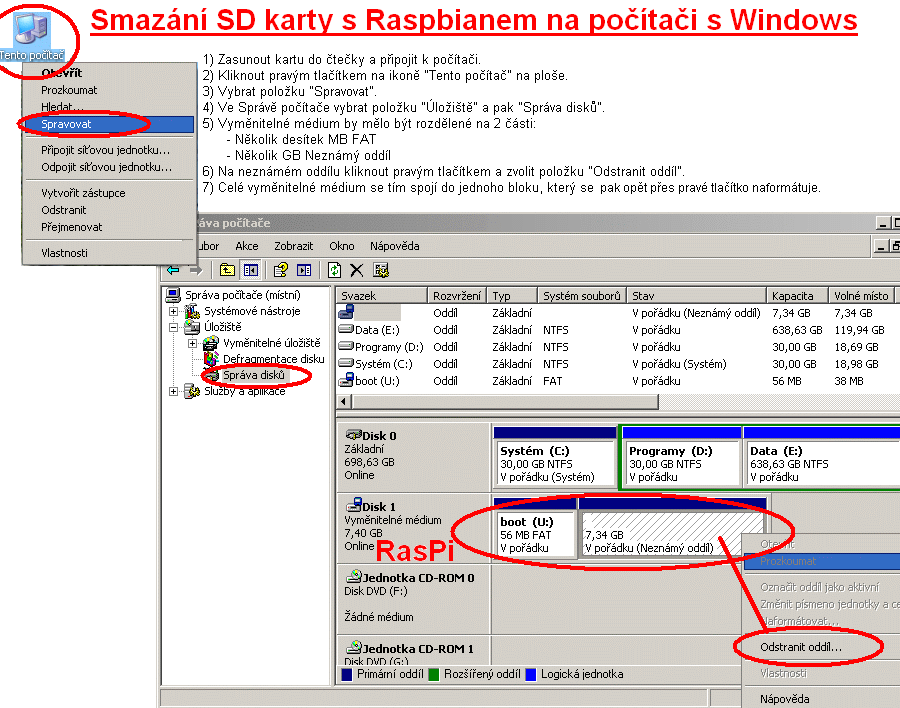Open the Nápověda menu in menu bar
This screenshot has height=708, width=900.
coord(394,246)
